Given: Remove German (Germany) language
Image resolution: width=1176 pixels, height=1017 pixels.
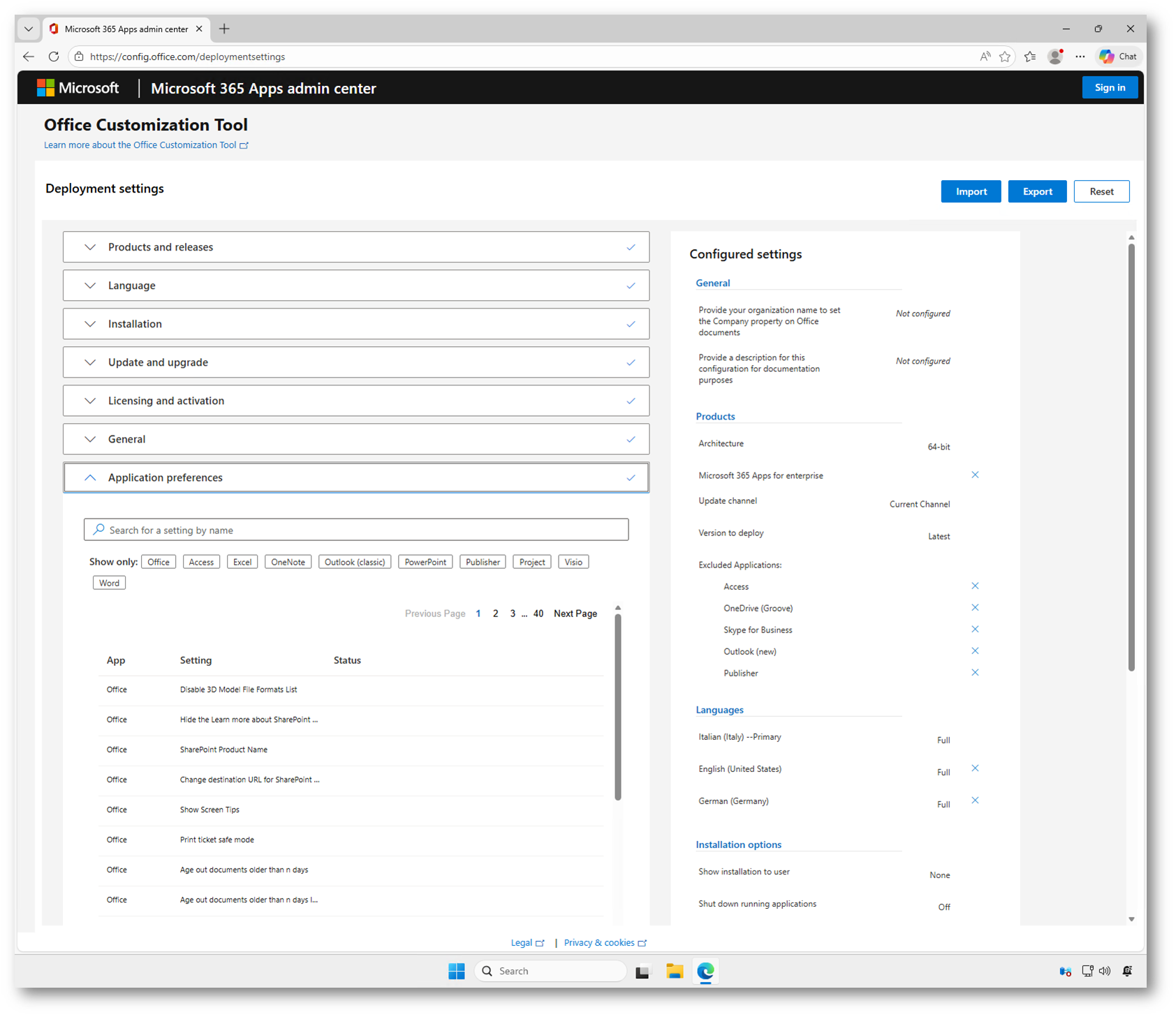Looking at the screenshot, I should point(975,800).
